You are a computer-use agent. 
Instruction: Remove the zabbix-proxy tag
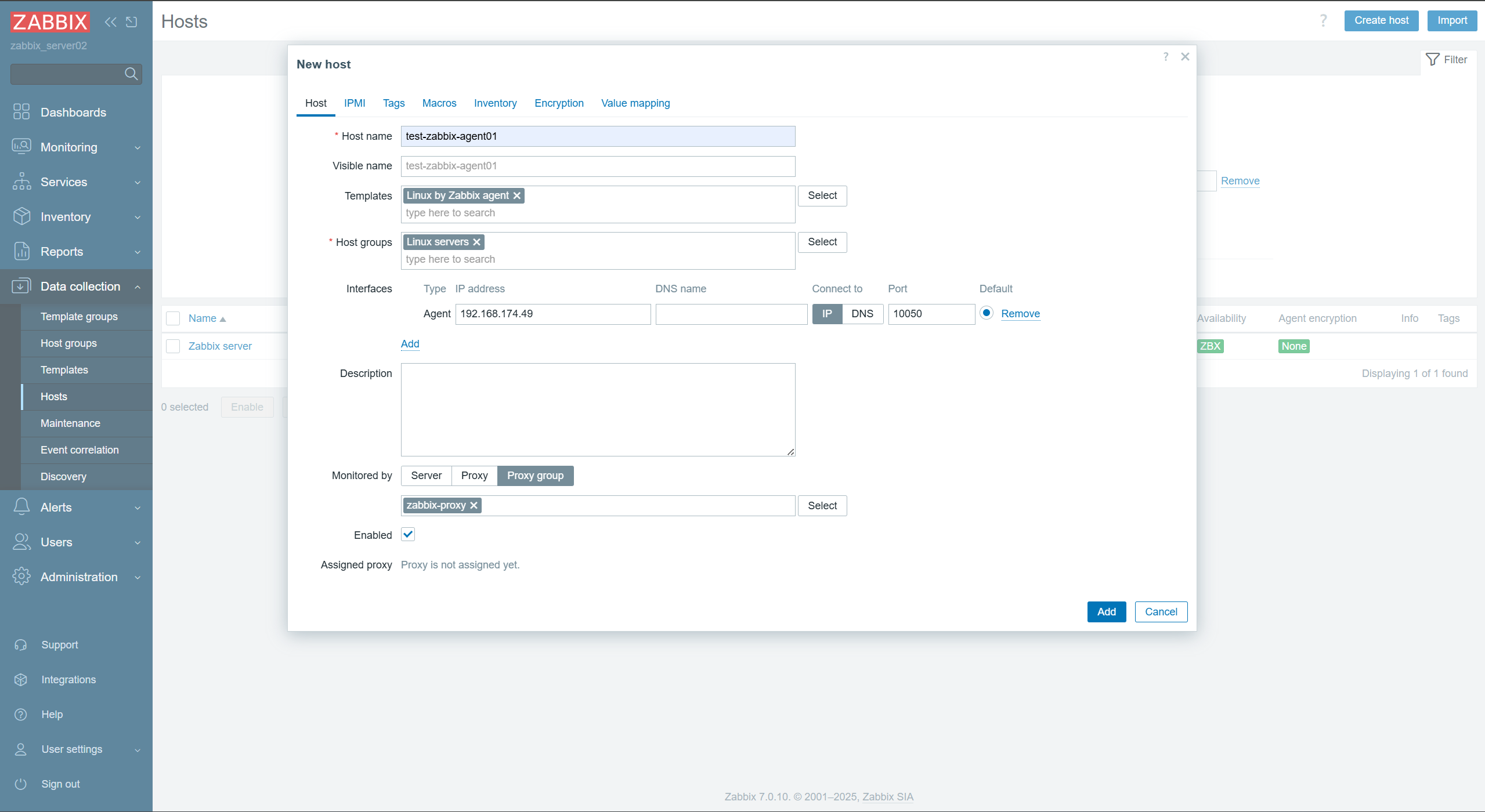(474, 505)
